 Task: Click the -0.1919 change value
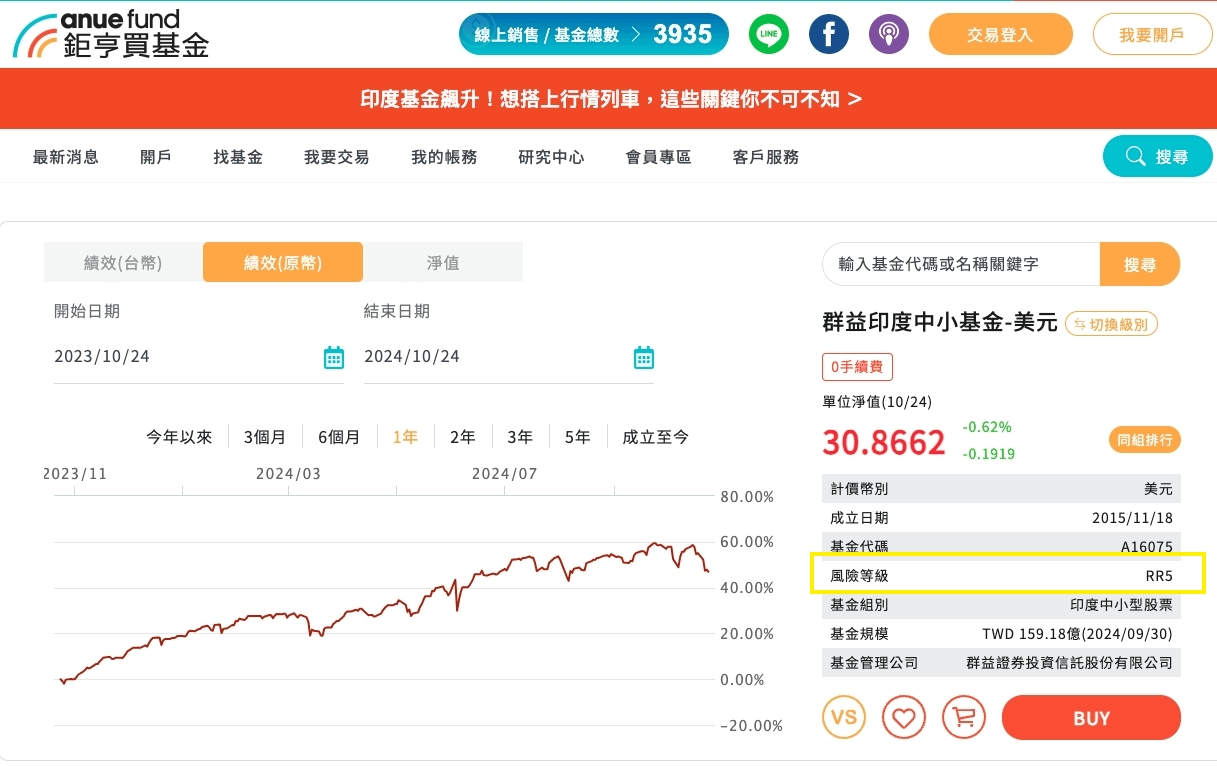(x=988, y=454)
